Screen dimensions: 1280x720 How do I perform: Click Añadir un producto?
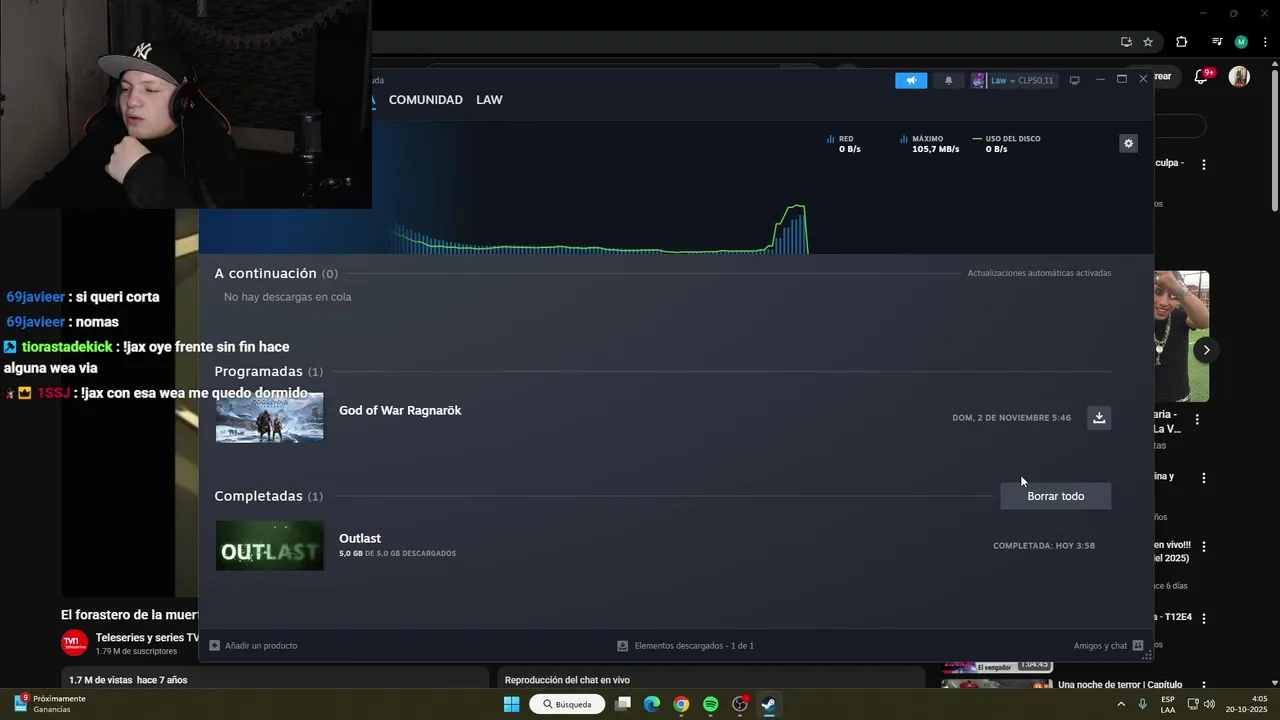point(253,646)
